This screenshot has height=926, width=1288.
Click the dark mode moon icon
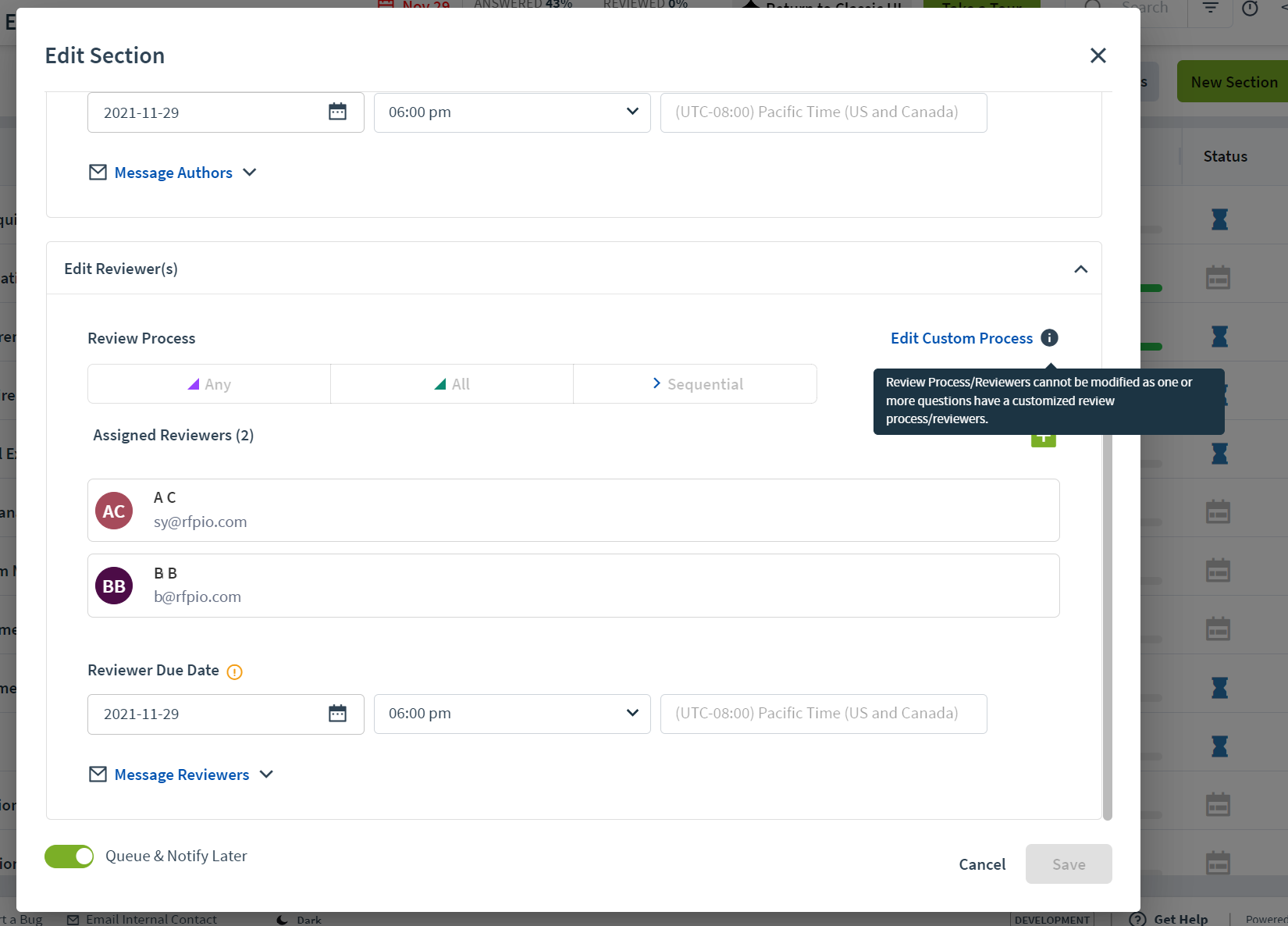click(283, 920)
